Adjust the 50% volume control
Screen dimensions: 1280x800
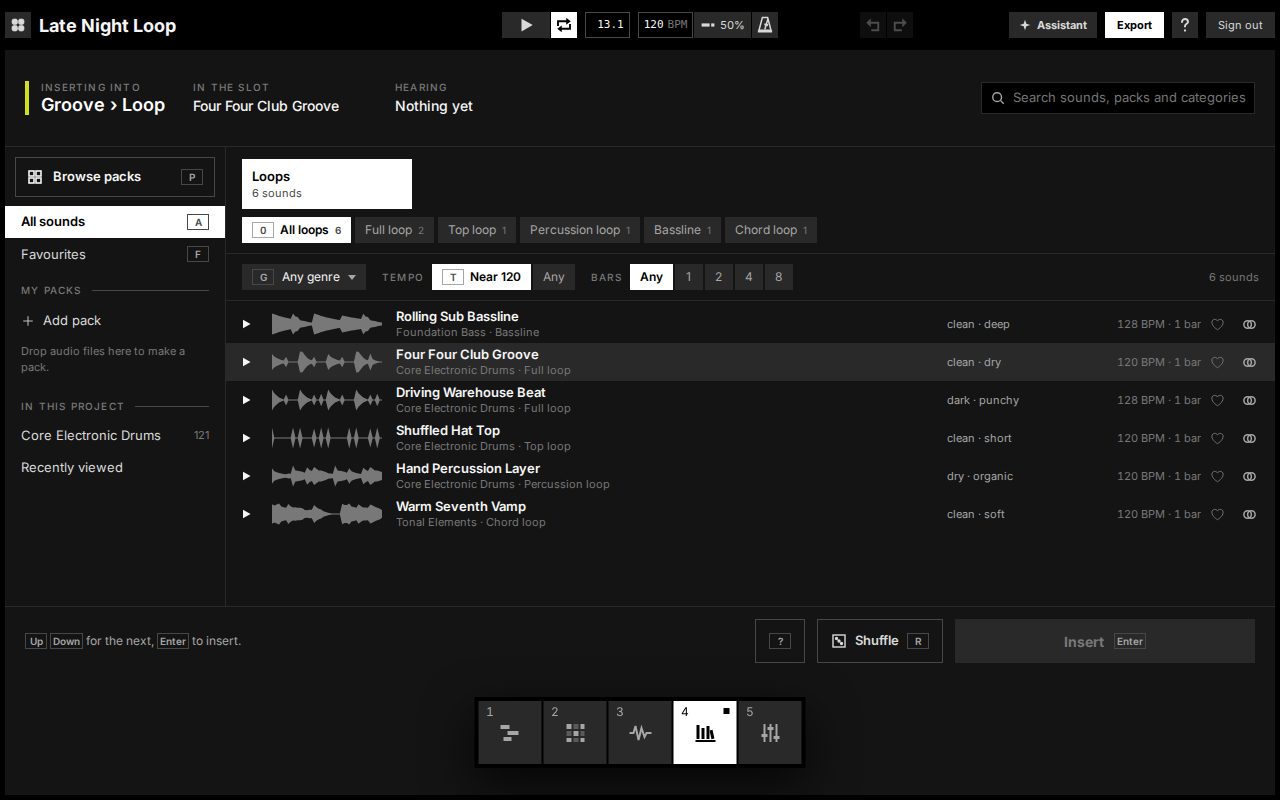pyautogui.click(x=722, y=25)
